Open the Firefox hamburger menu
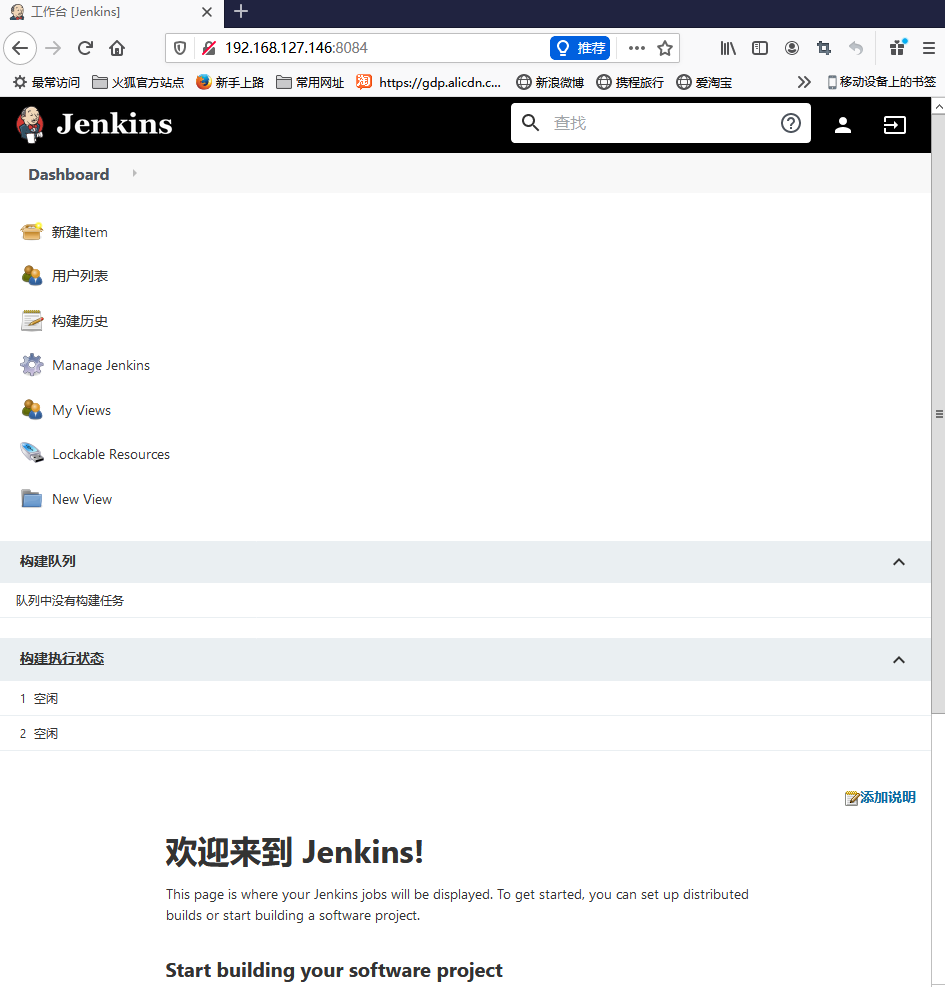 click(x=929, y=48)
